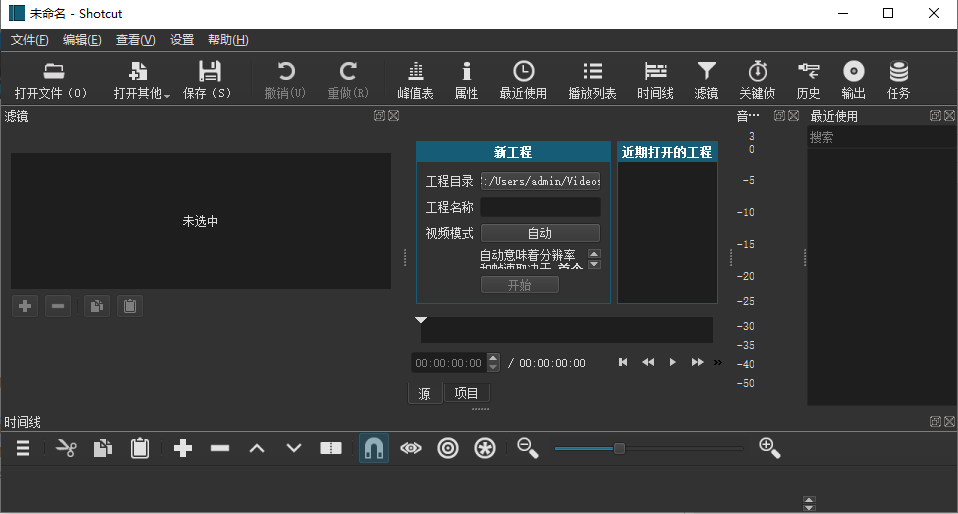
Task: Split at playhead timeline icon
Action: click(x=331, y=449)
